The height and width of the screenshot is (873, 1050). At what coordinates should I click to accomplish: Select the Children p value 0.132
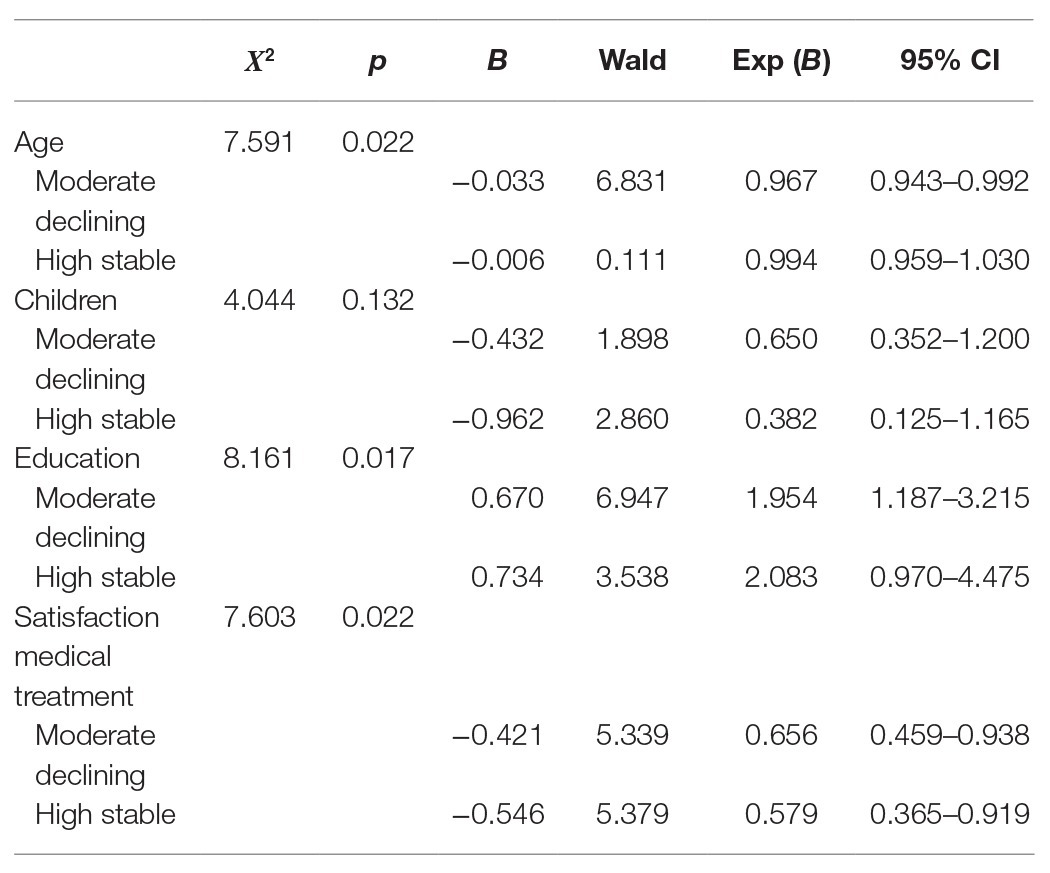378,300
